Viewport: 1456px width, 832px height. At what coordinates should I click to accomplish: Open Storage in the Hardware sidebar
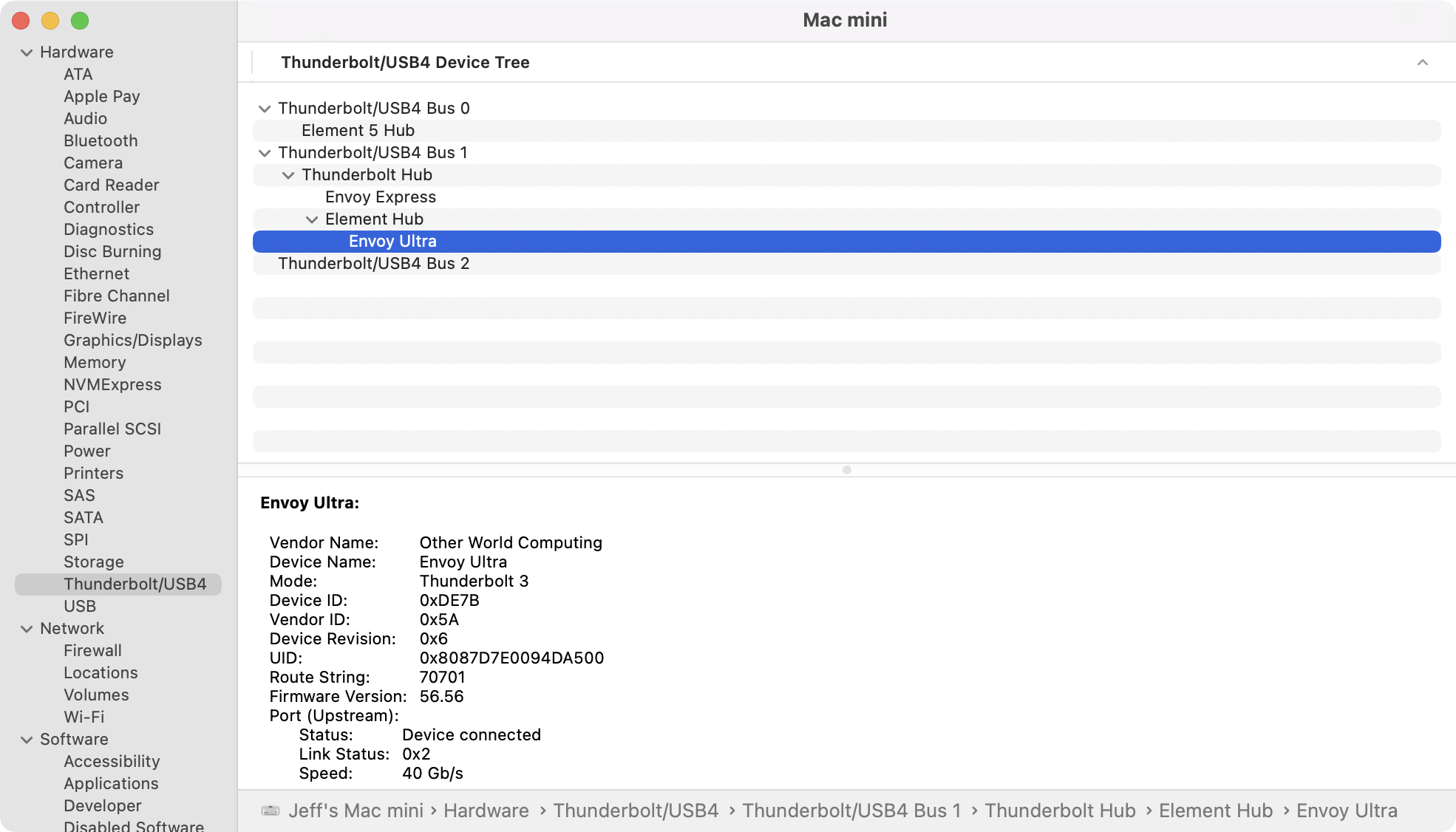tap(94, 562)
